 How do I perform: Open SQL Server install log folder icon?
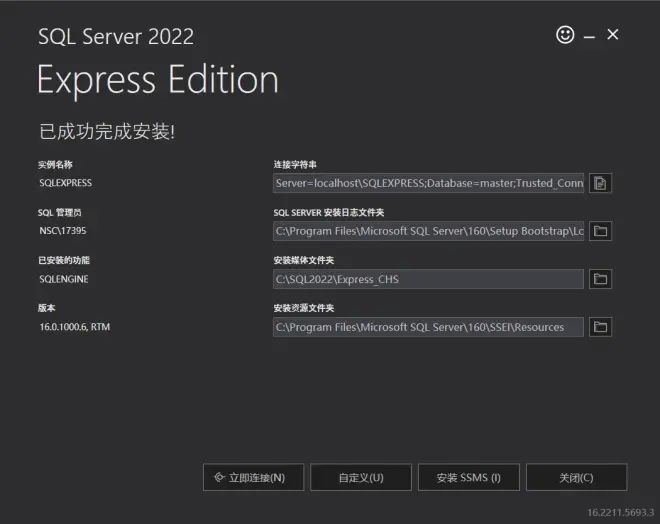600,231
